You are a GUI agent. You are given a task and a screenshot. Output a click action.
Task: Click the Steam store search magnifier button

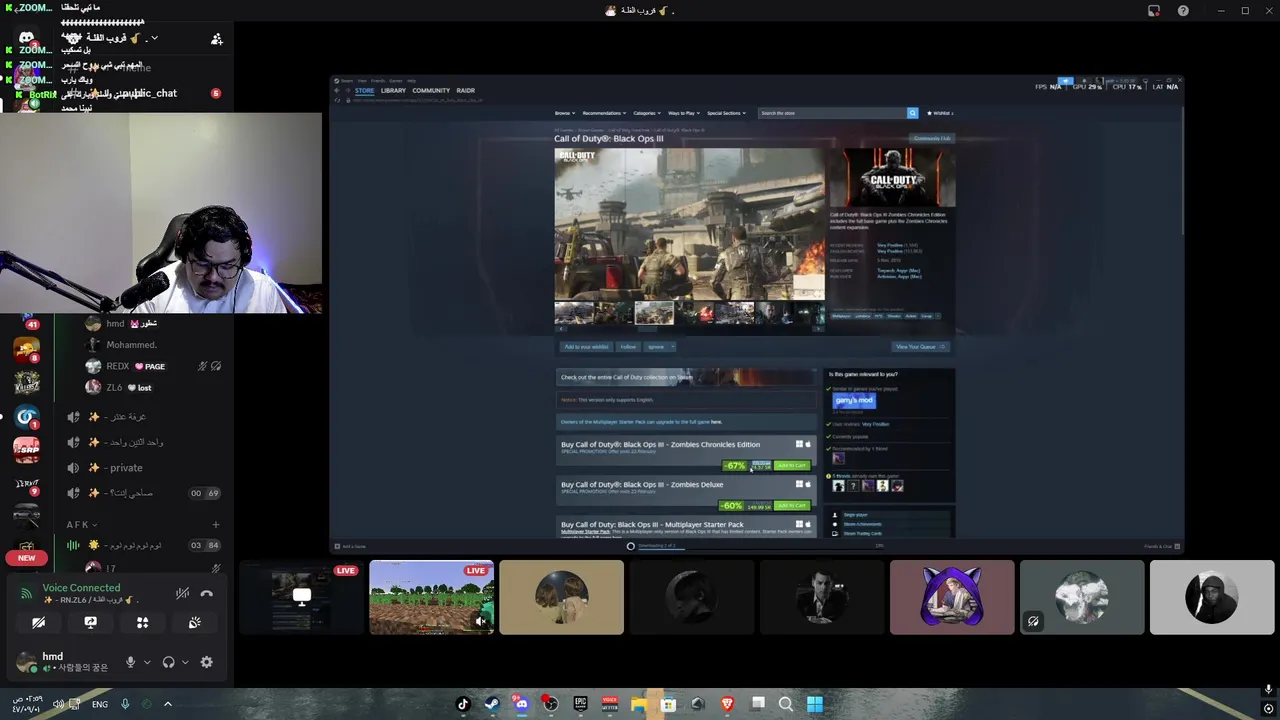[912, 113]
